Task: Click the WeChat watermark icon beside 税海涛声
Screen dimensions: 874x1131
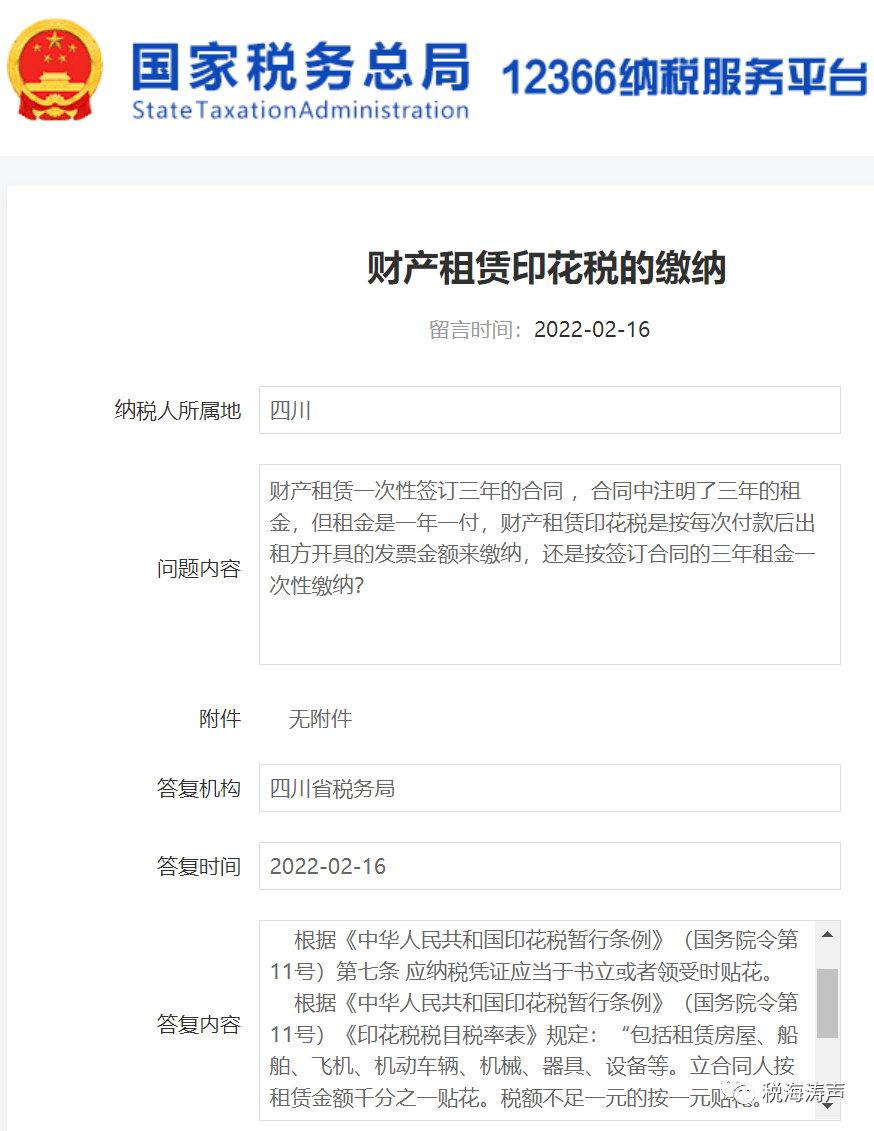Action: [x=743, y=1092]
